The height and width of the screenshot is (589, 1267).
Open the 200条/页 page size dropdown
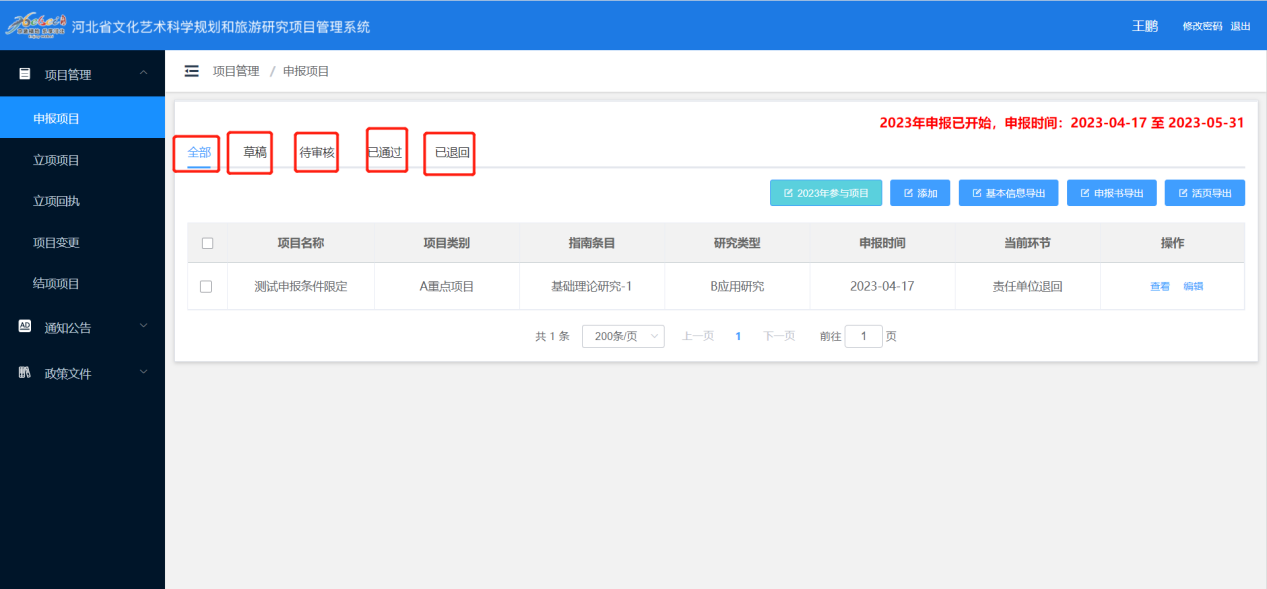623,336
